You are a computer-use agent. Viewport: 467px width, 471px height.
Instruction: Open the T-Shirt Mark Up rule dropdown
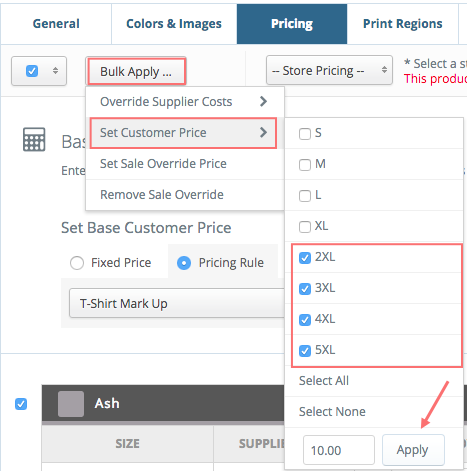[177, 303]
